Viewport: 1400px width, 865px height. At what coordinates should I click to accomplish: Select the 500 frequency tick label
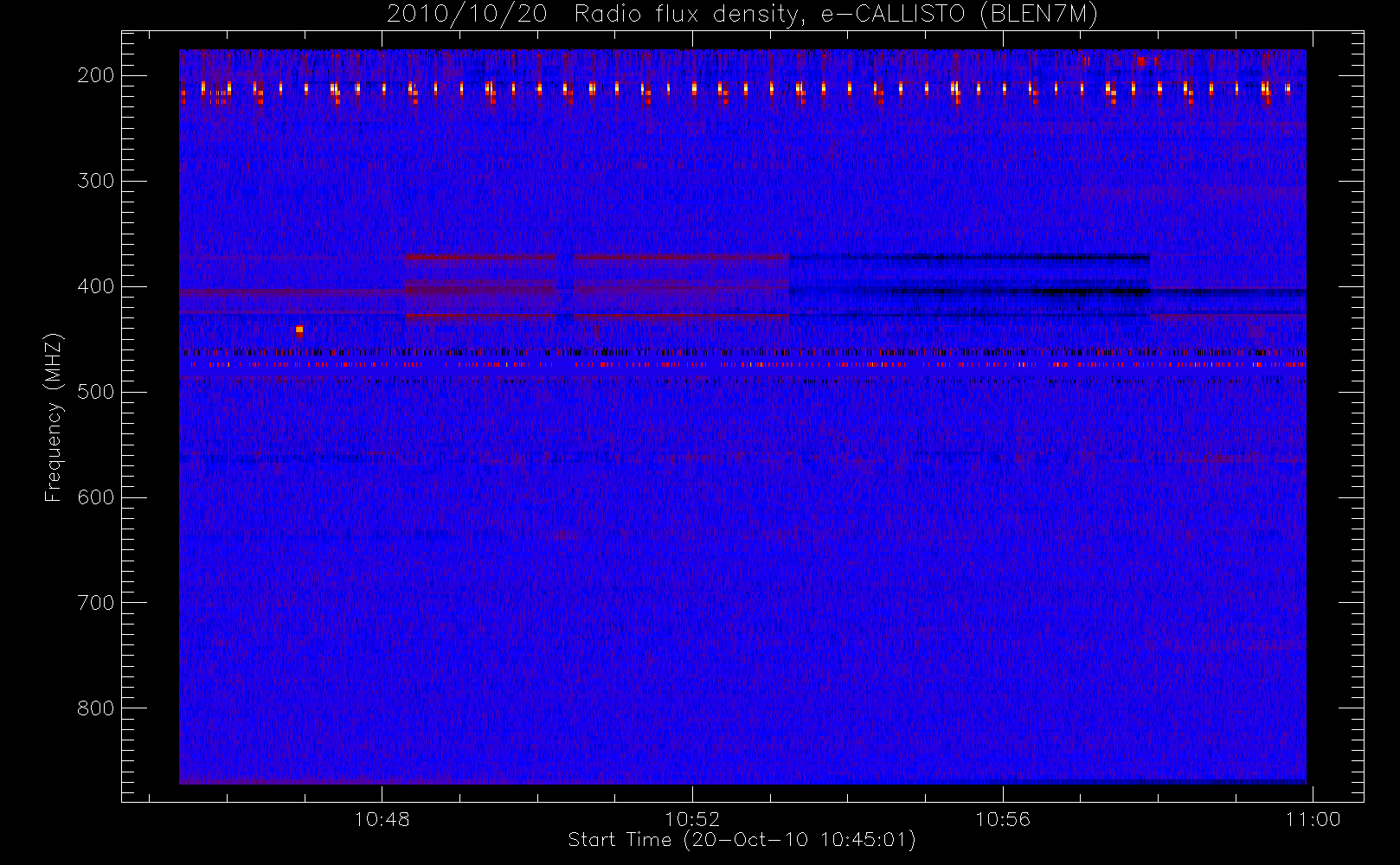(x=96, y=392)
